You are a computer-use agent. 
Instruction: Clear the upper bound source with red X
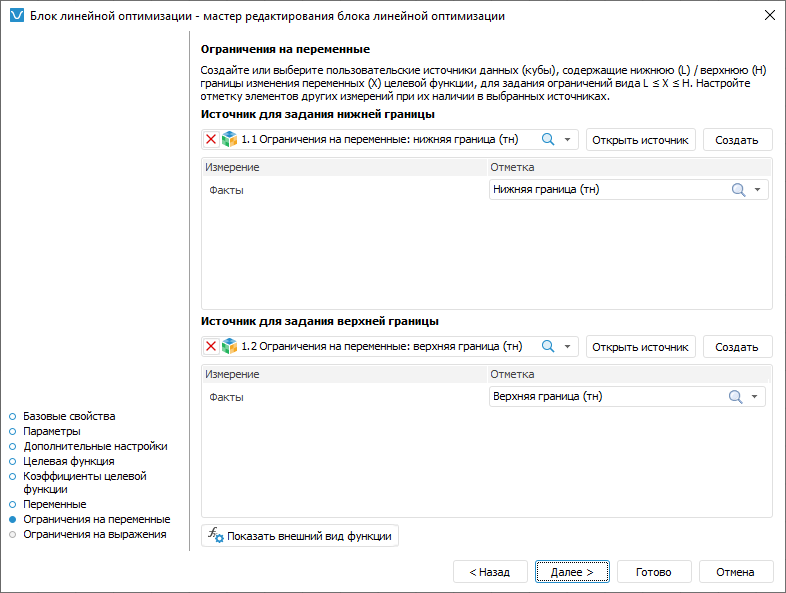(x=211, y=347)
